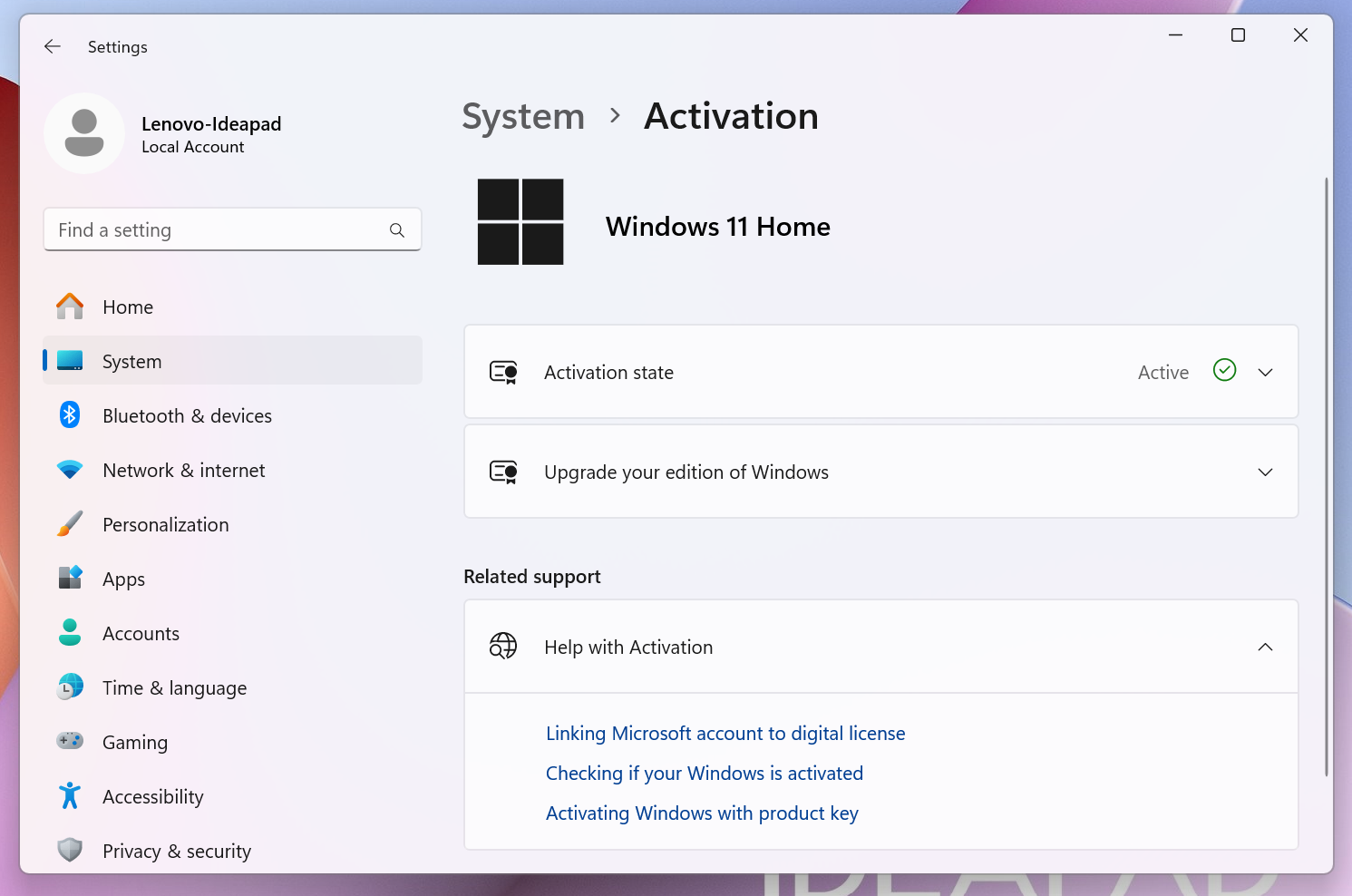The height and width of the screenshot is (896, 1352).
Task: Click the Local Account text
Action: click(193, 147)
